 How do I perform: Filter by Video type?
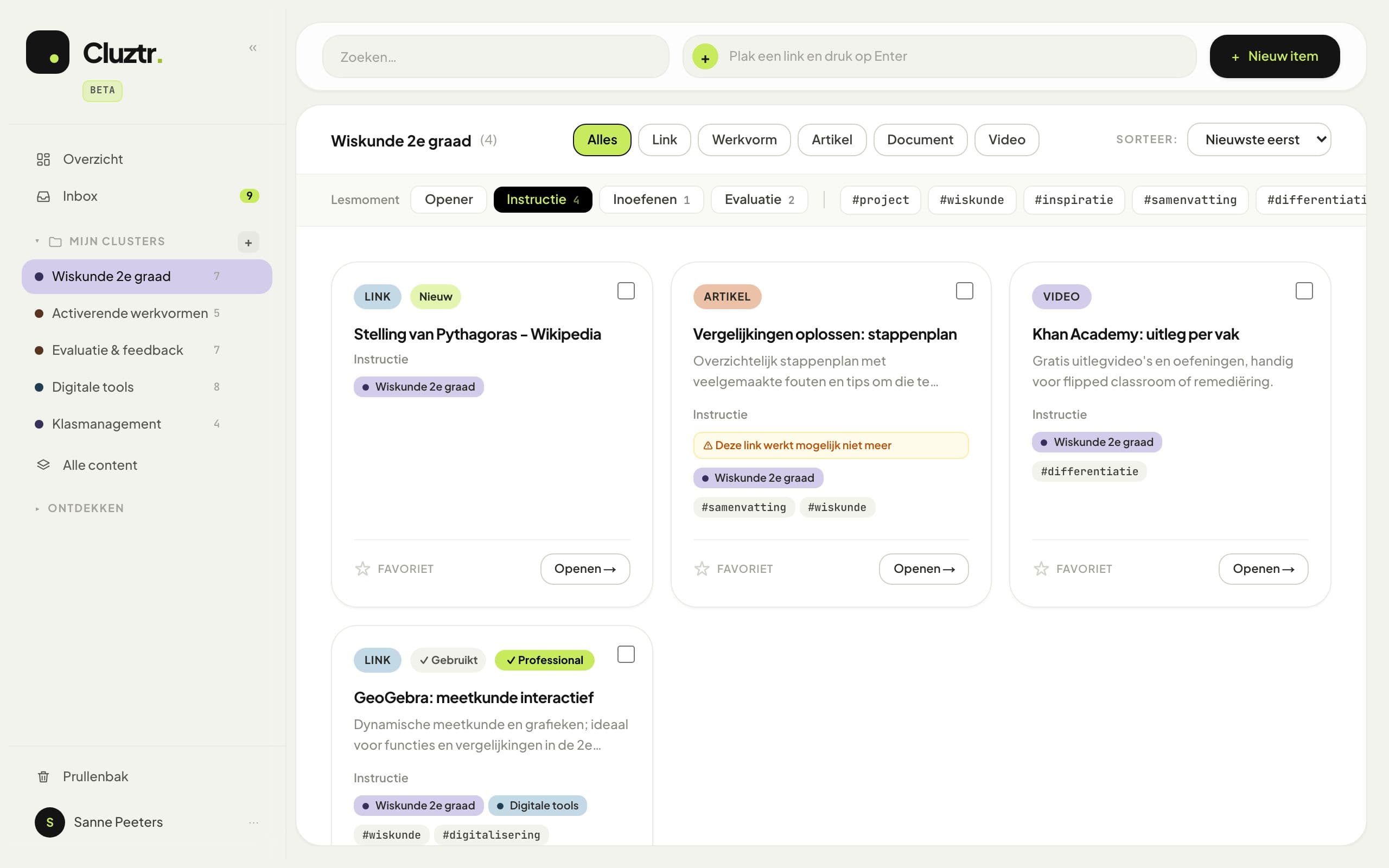pyautogui.click(x=1006, y=139)
